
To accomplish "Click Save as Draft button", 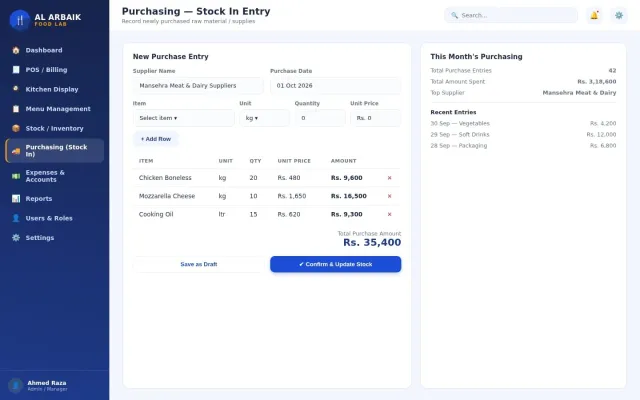I will [x=199, y=264].
